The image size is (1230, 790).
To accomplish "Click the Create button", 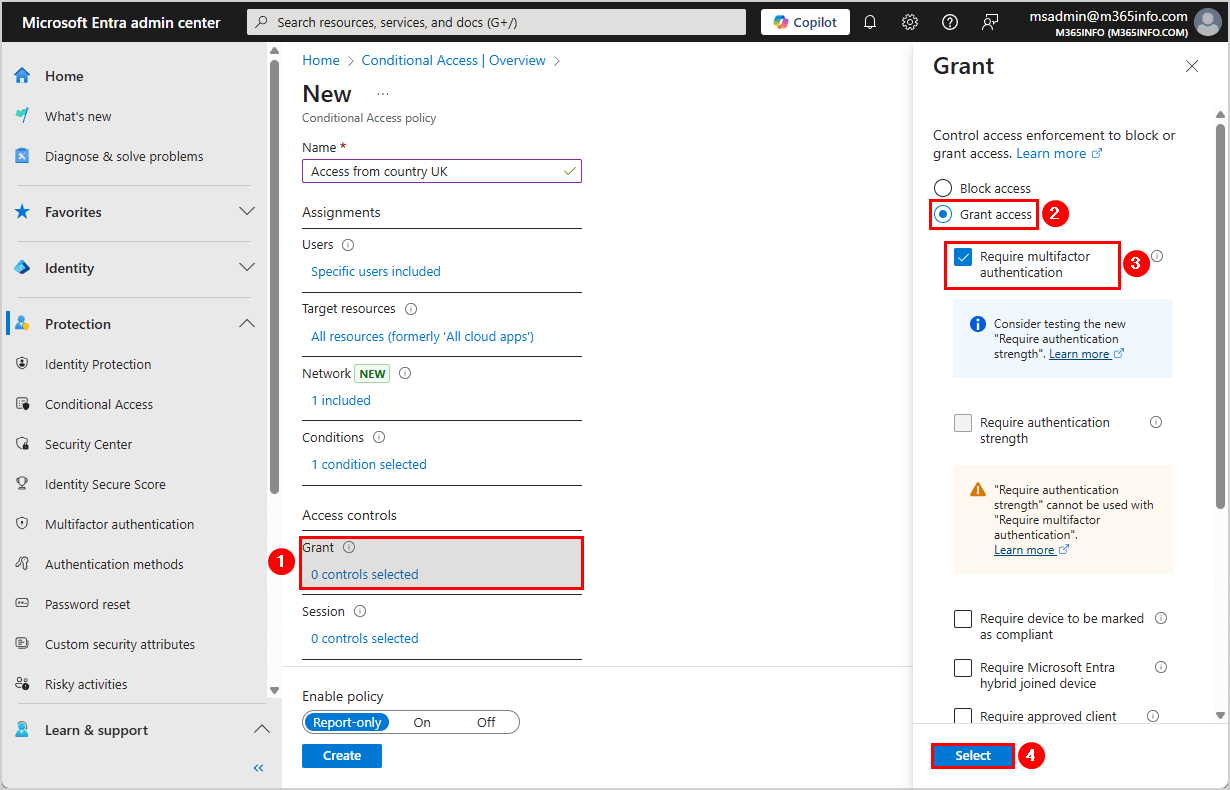I will 342,755.
